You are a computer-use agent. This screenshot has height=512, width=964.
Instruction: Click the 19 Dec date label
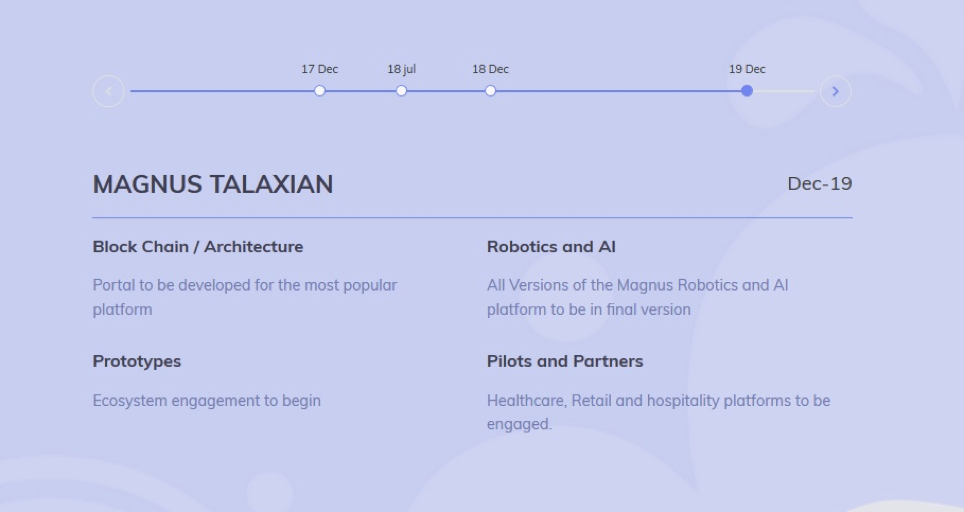point(747,69)
